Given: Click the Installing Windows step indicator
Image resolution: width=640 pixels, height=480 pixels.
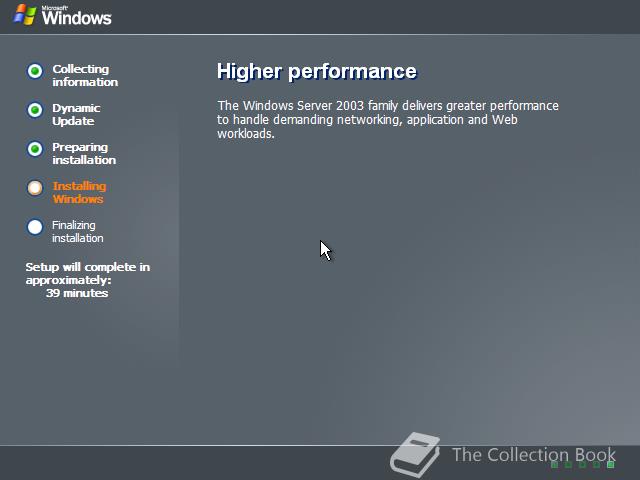Looking at the screenshot, I should (x=35, y=188).
